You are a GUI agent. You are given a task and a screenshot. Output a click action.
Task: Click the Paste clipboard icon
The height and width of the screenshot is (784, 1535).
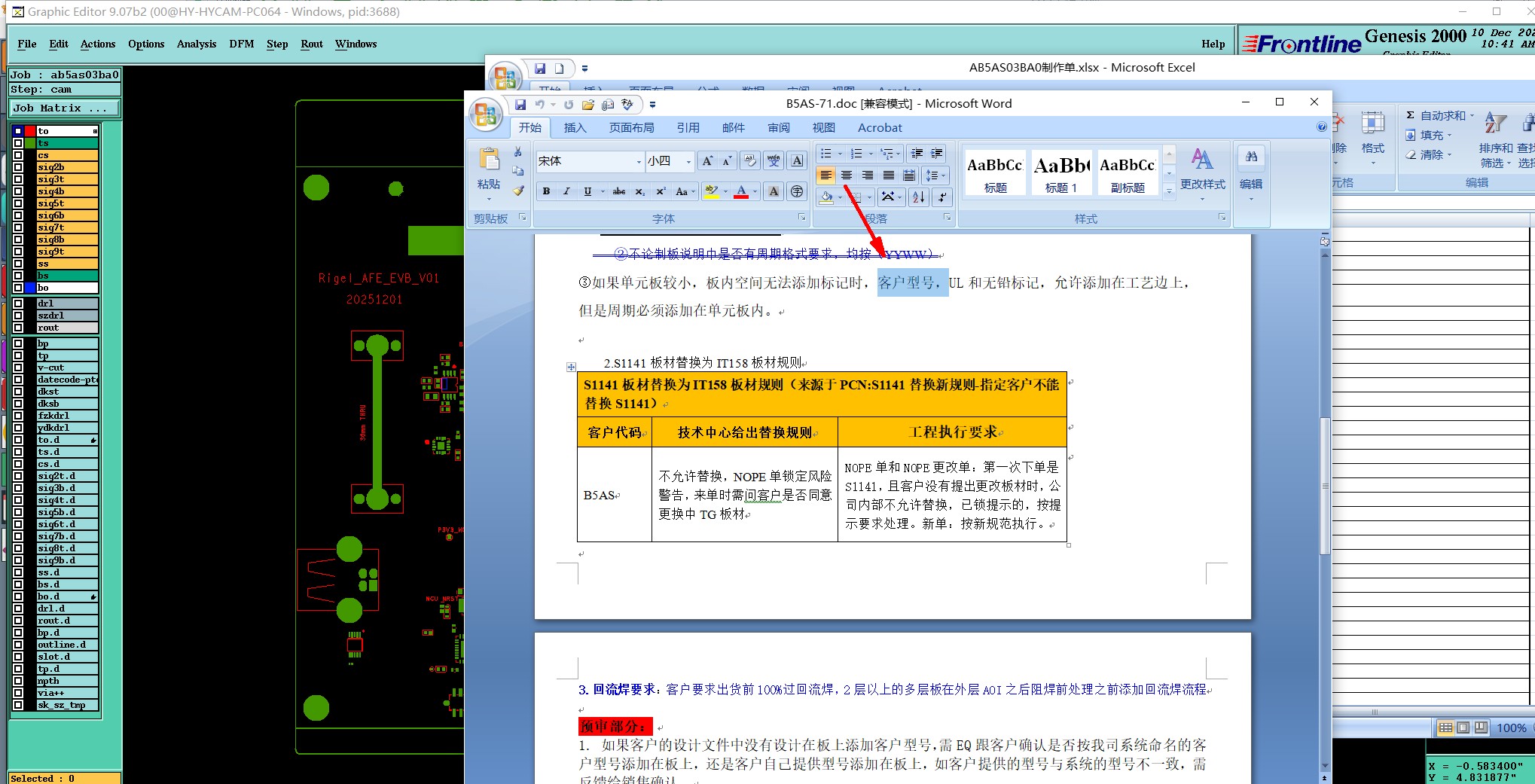(490, 159)
